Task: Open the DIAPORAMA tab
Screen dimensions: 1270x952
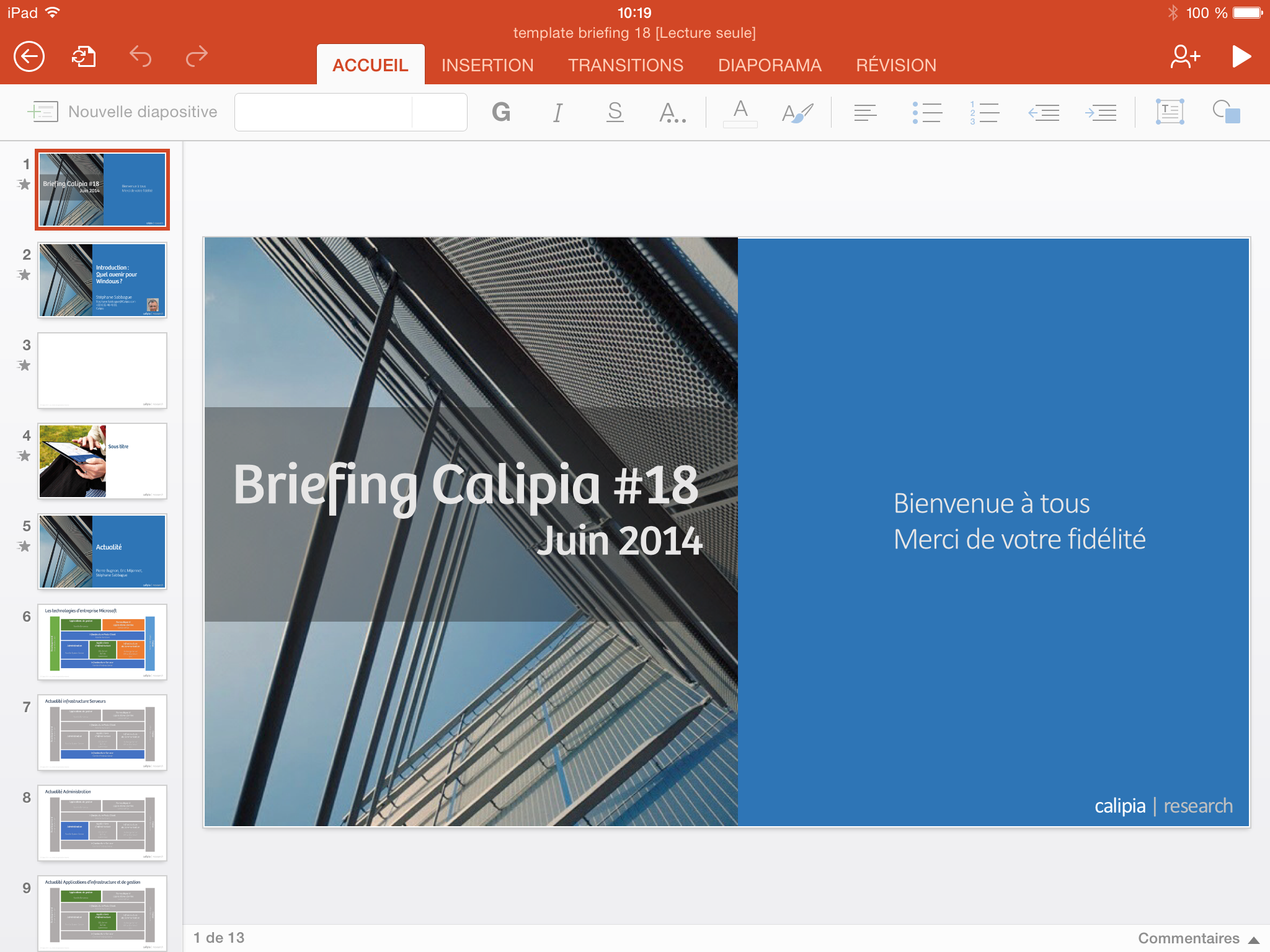Action: (x=770, y=65)
